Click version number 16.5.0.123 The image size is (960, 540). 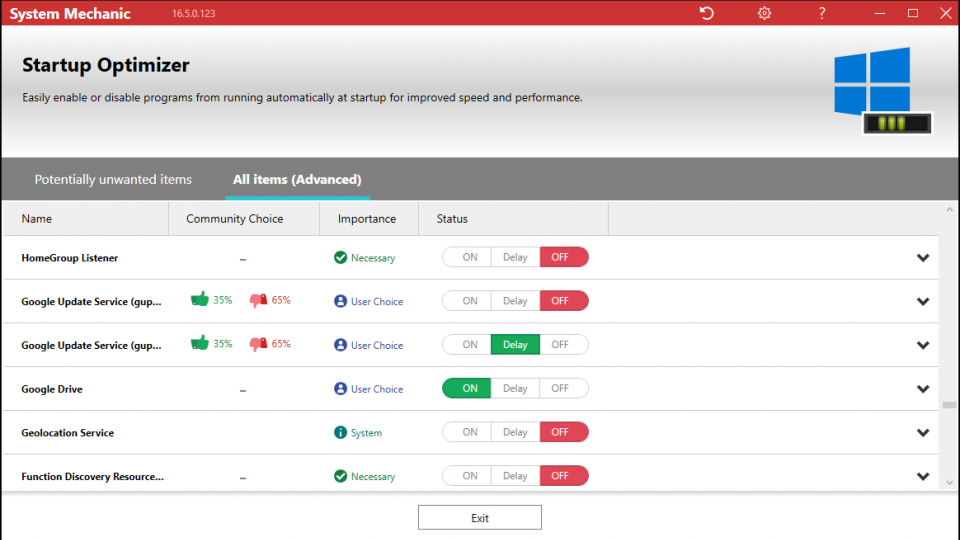(x=193, y=13)
